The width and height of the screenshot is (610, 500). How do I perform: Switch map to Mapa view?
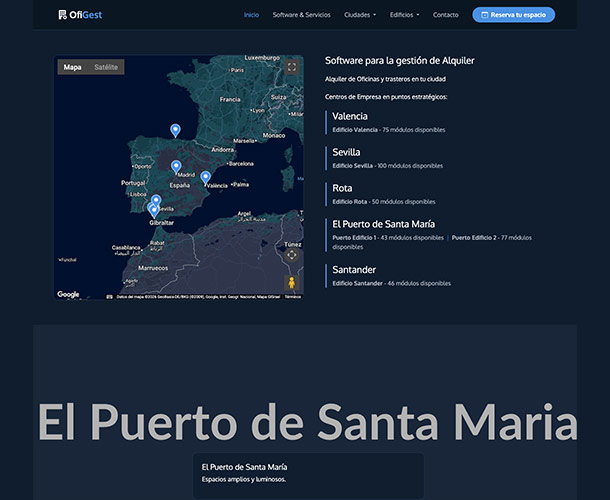pos(72,67)
